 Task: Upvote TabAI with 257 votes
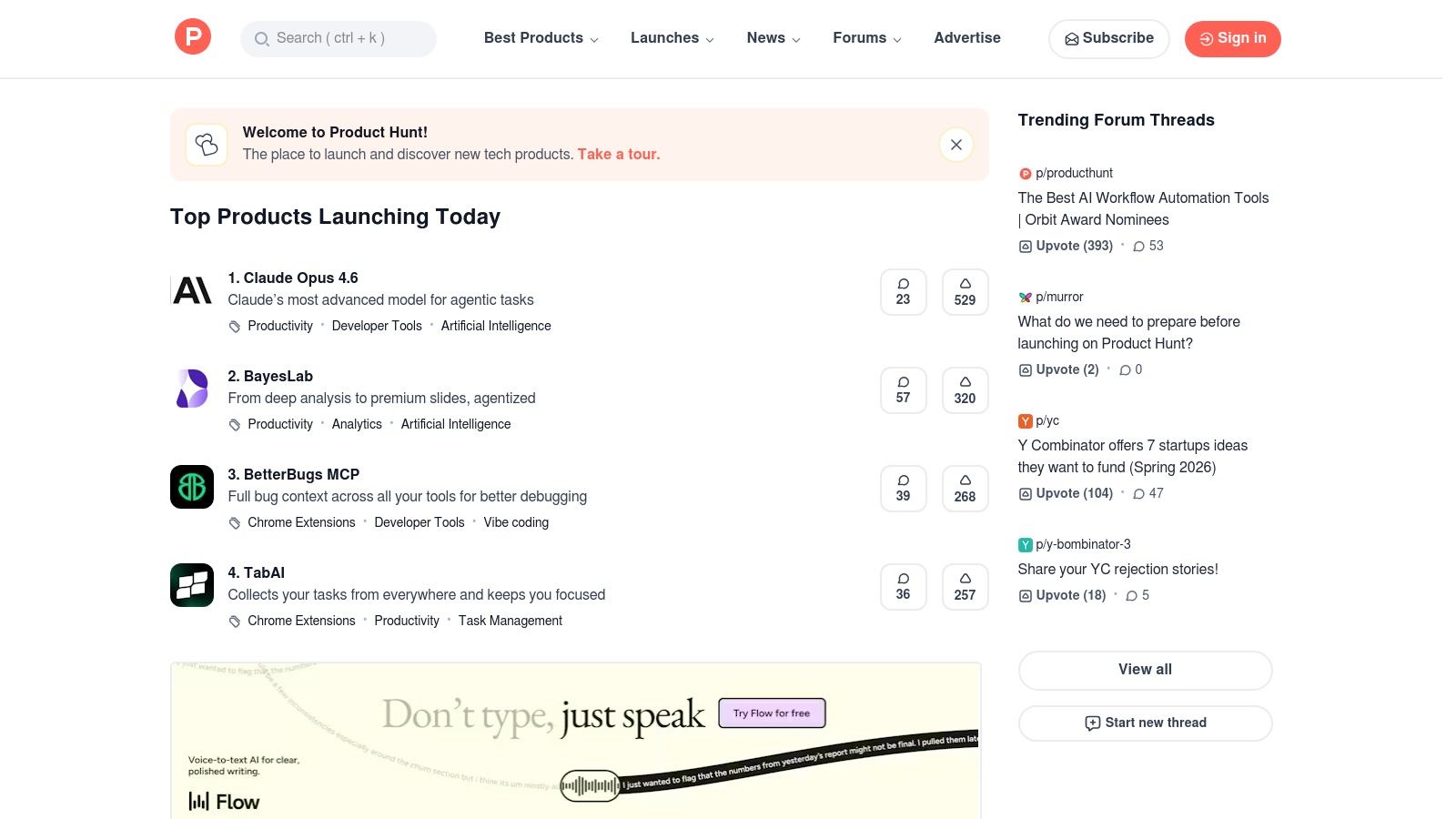(x=965, y=587)
